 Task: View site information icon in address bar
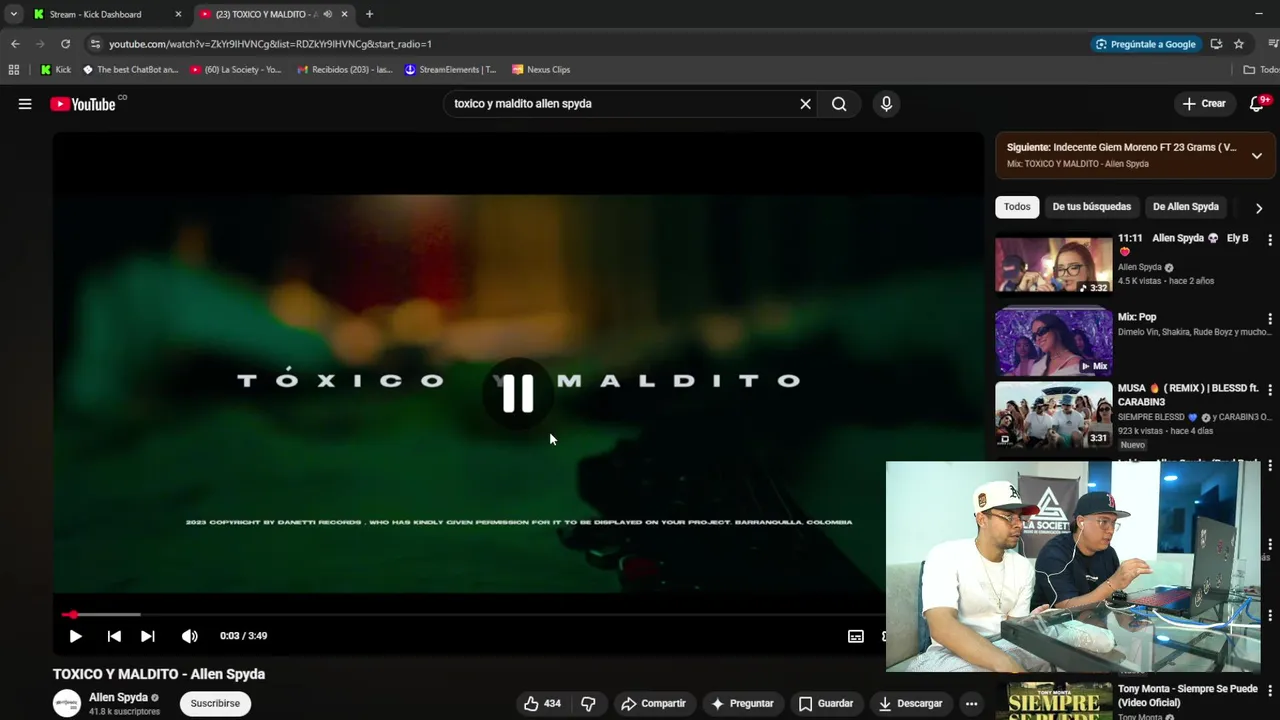(x=95, y=44)
